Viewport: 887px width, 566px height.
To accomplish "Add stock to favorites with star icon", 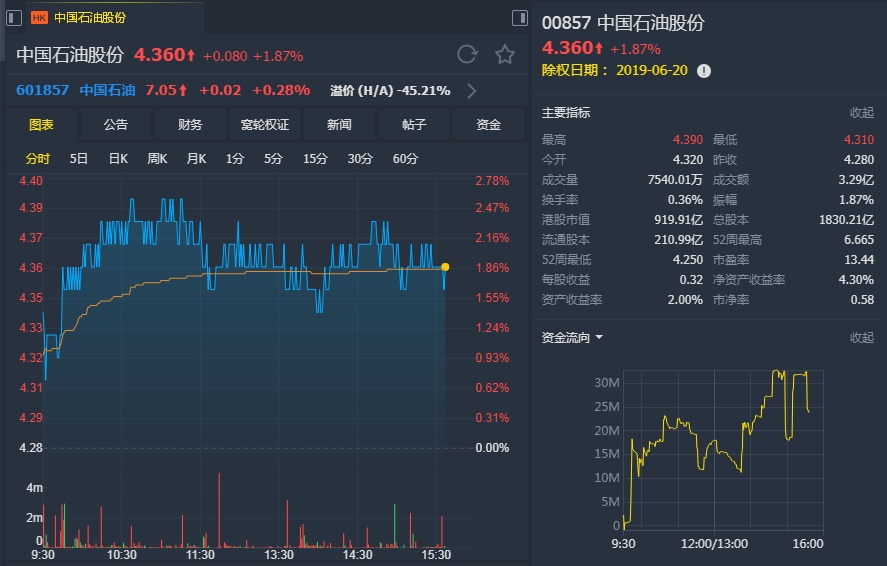I will [x=505, y=54].
